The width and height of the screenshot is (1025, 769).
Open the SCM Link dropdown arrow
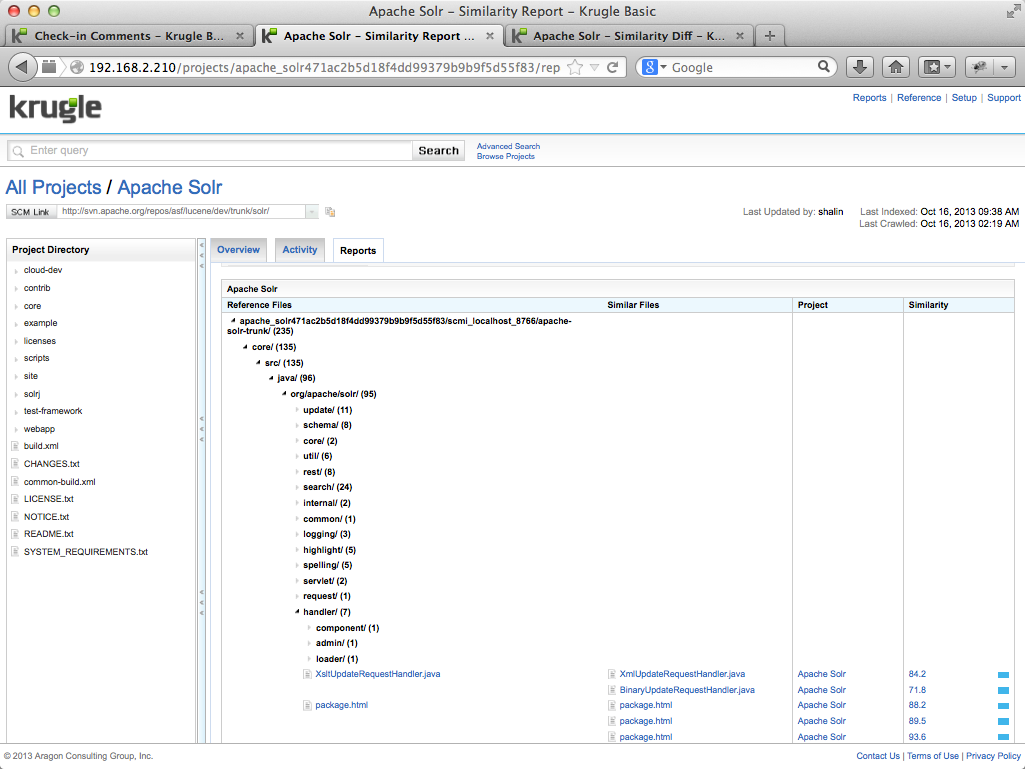[312, 212]
